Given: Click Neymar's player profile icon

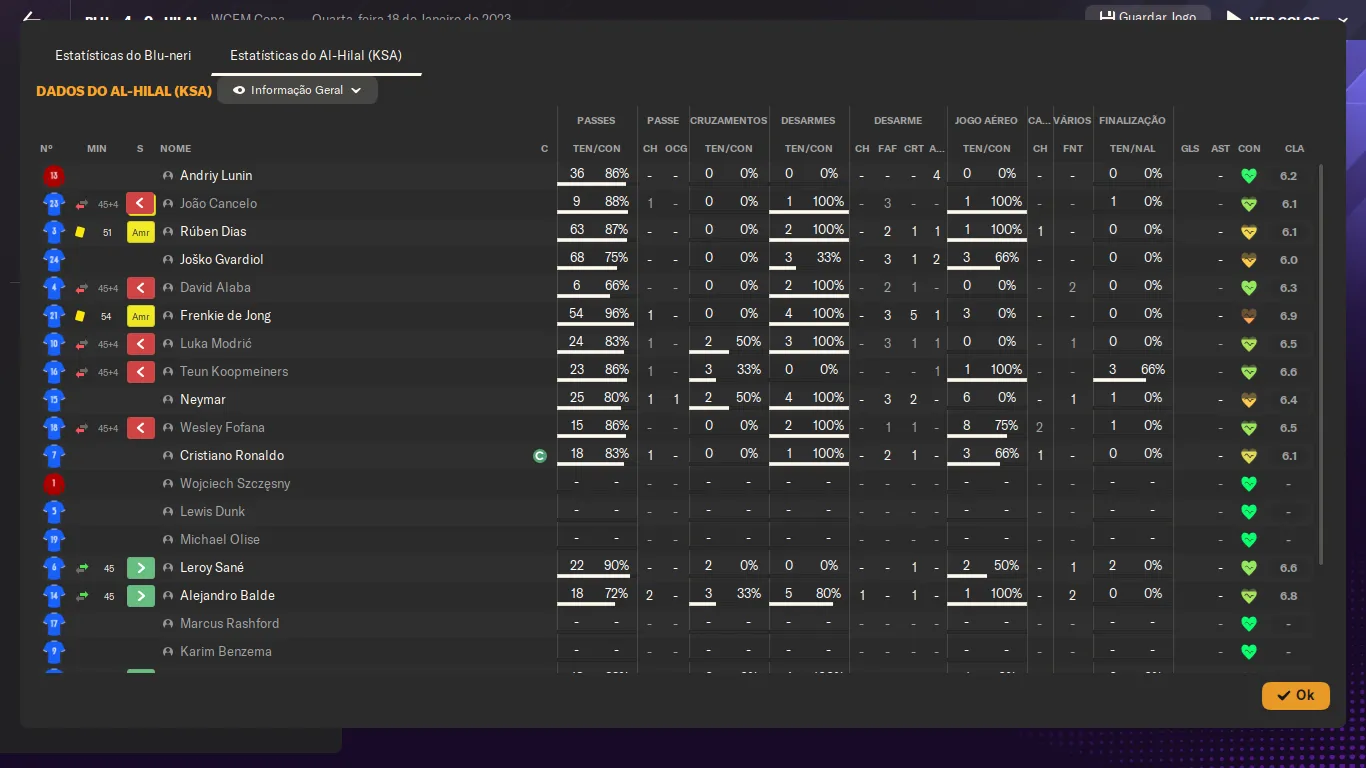Looking at the screenshot, I should pos(168,400).
